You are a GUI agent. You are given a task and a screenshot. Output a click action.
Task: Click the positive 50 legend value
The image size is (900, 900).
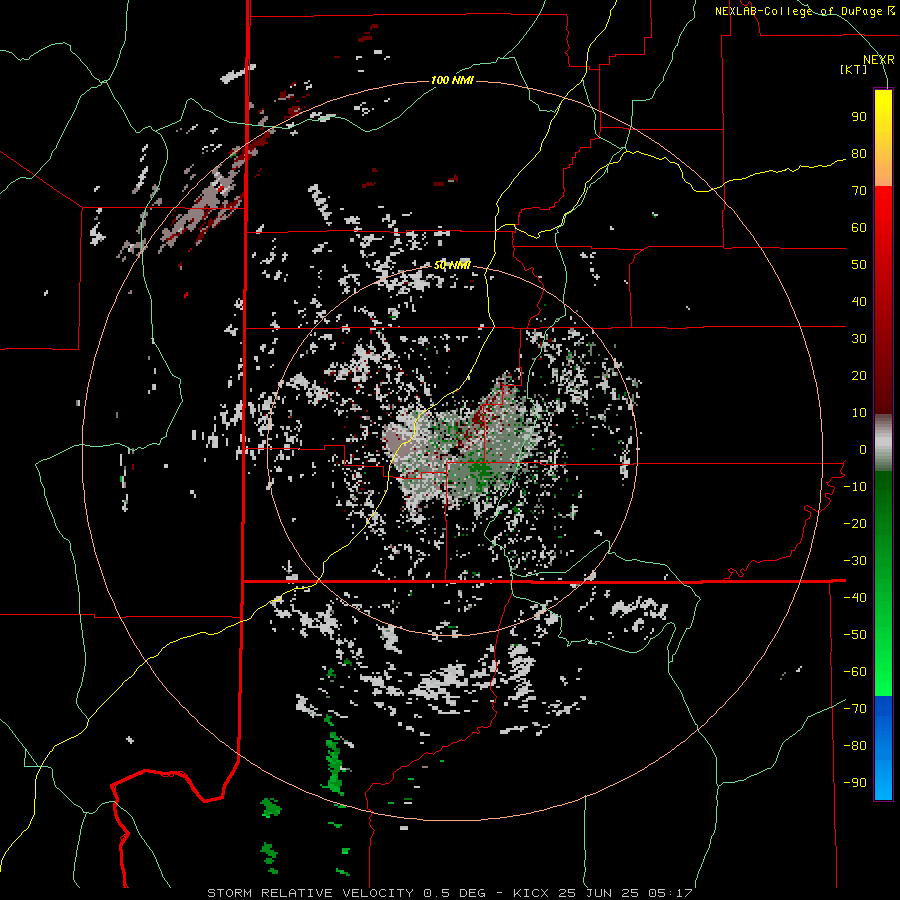[859, 265]
